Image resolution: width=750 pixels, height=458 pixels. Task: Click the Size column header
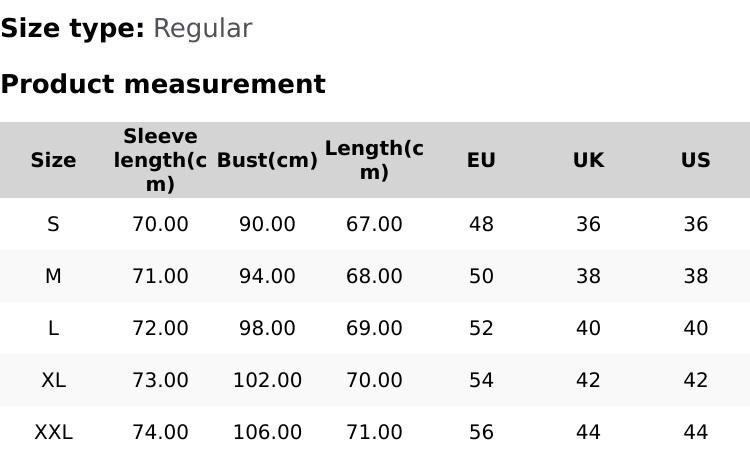coord(53,160)
